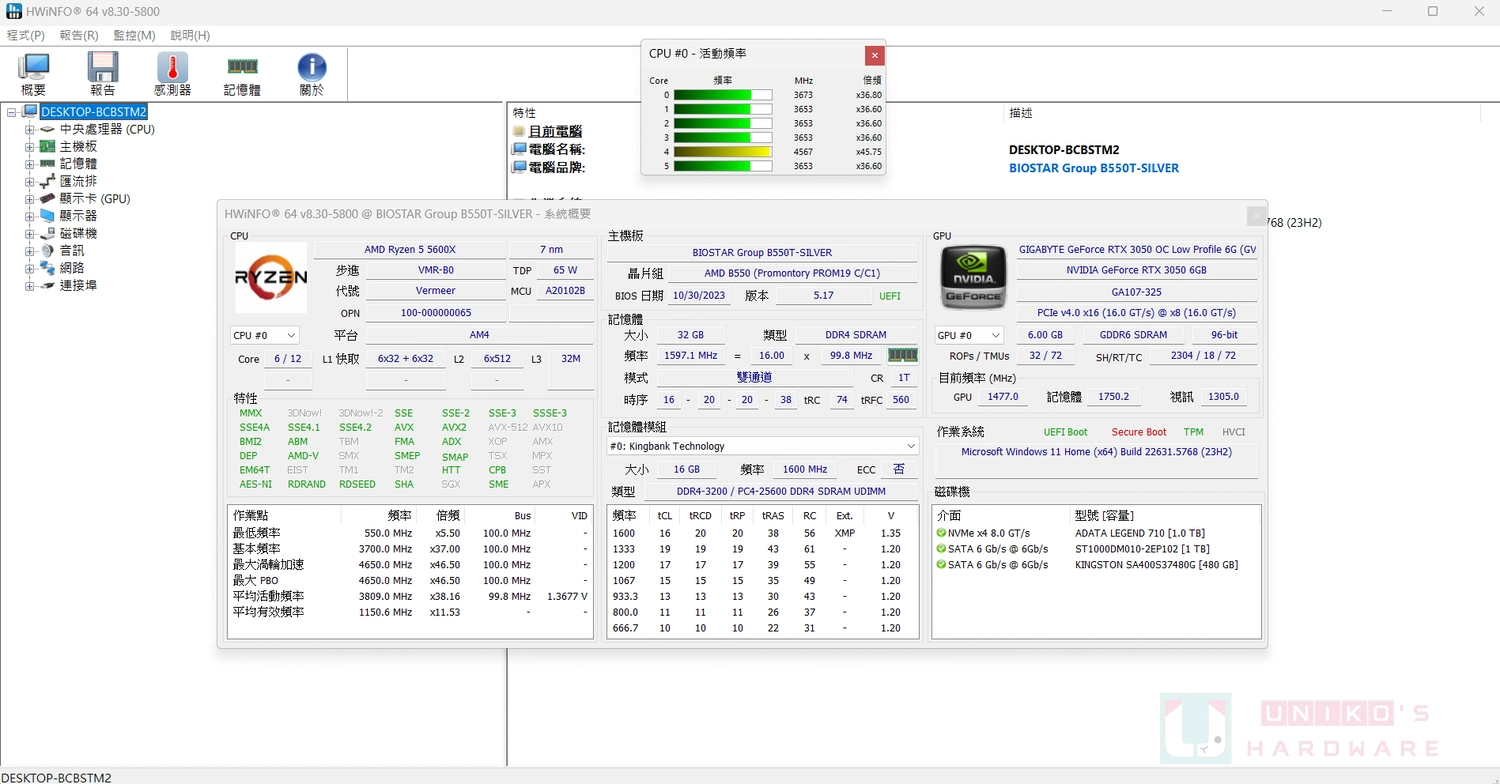This screenshot has width=1500, height=784.
Task: Click the UEFI Boot status label
Action: [1065, 432]
